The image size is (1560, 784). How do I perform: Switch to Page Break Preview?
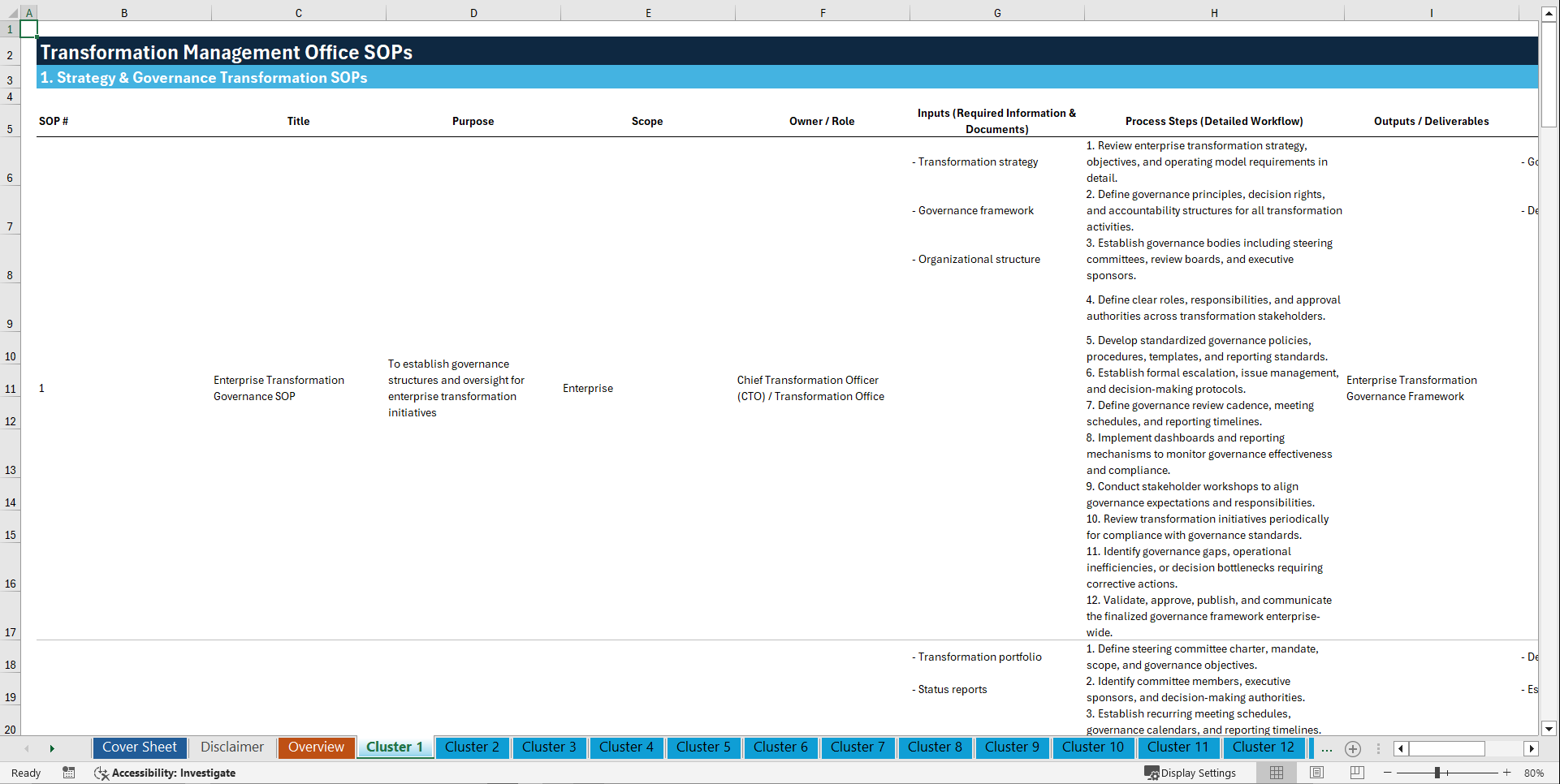(1357, 773)
